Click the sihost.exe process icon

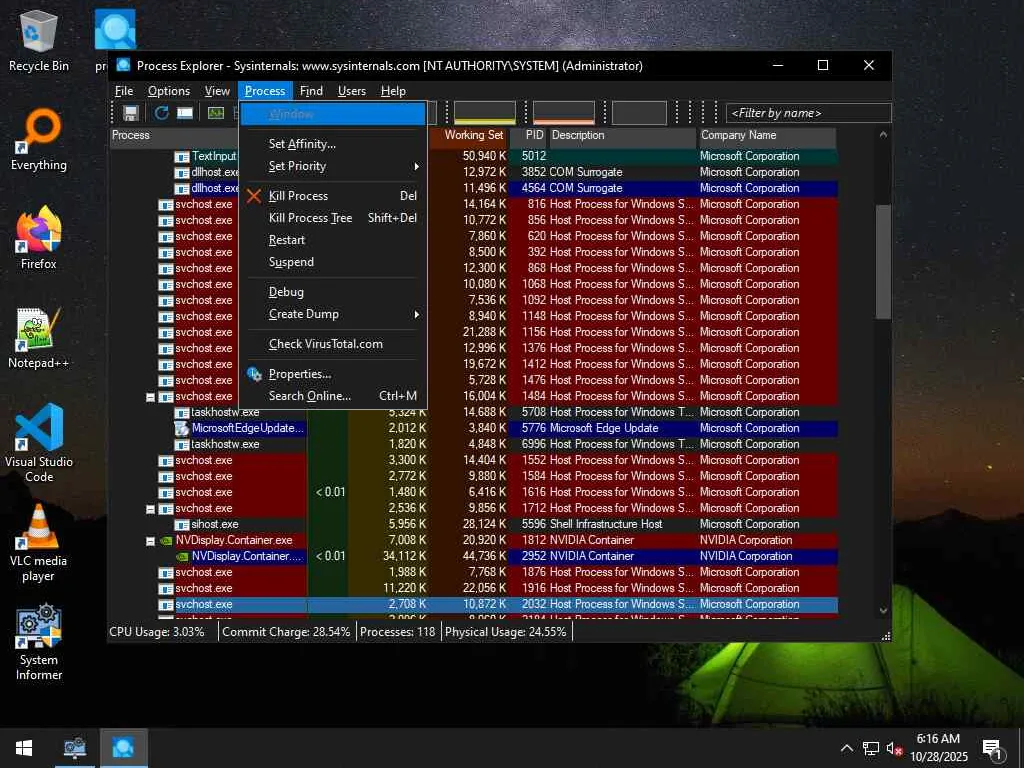tap(182, 524)
